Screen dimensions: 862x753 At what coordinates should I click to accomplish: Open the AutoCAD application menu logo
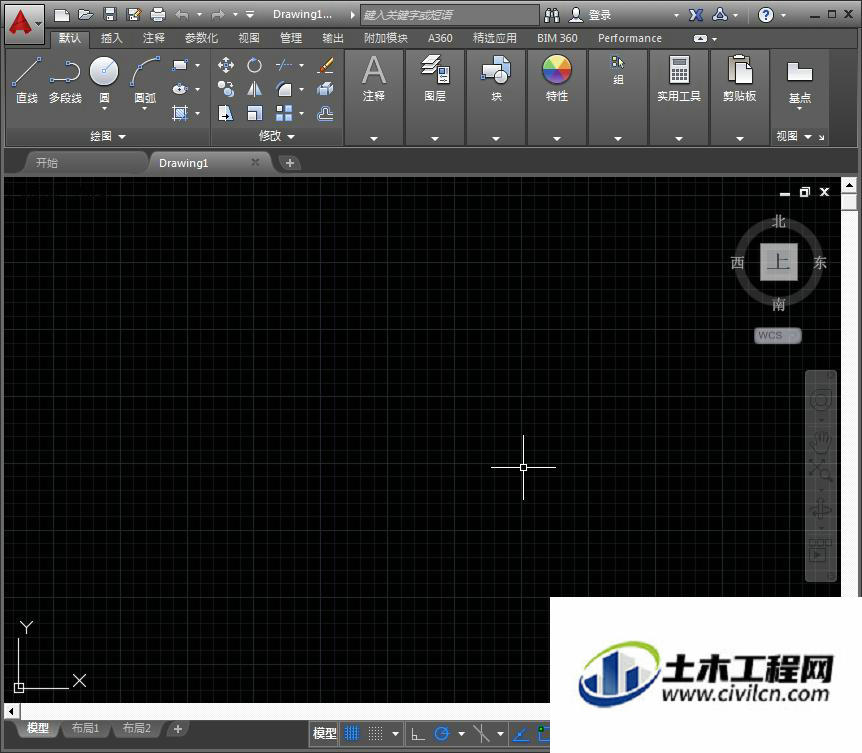click(x=24, y=24)
